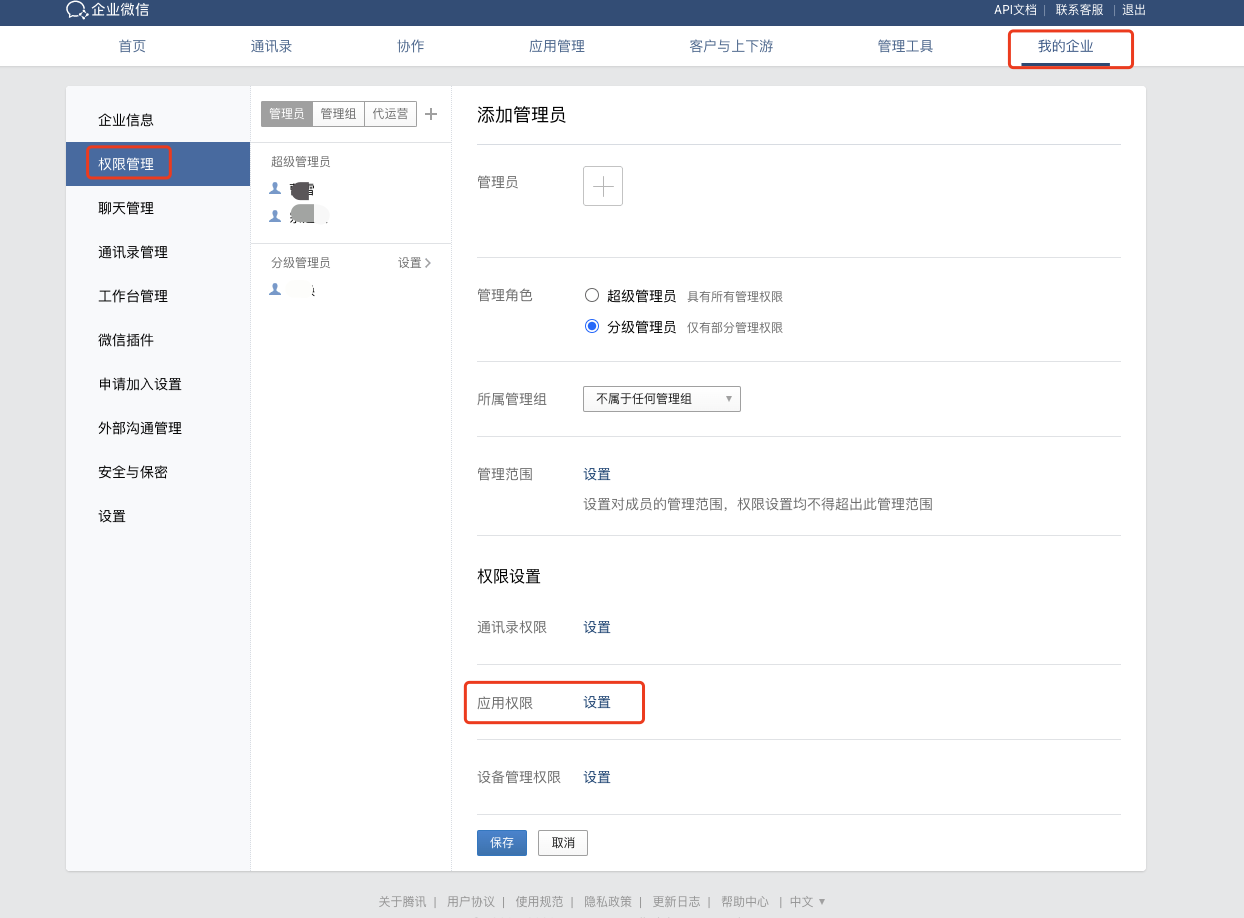Open the 中文 language dropdown in footer

[x=808, y=901]
